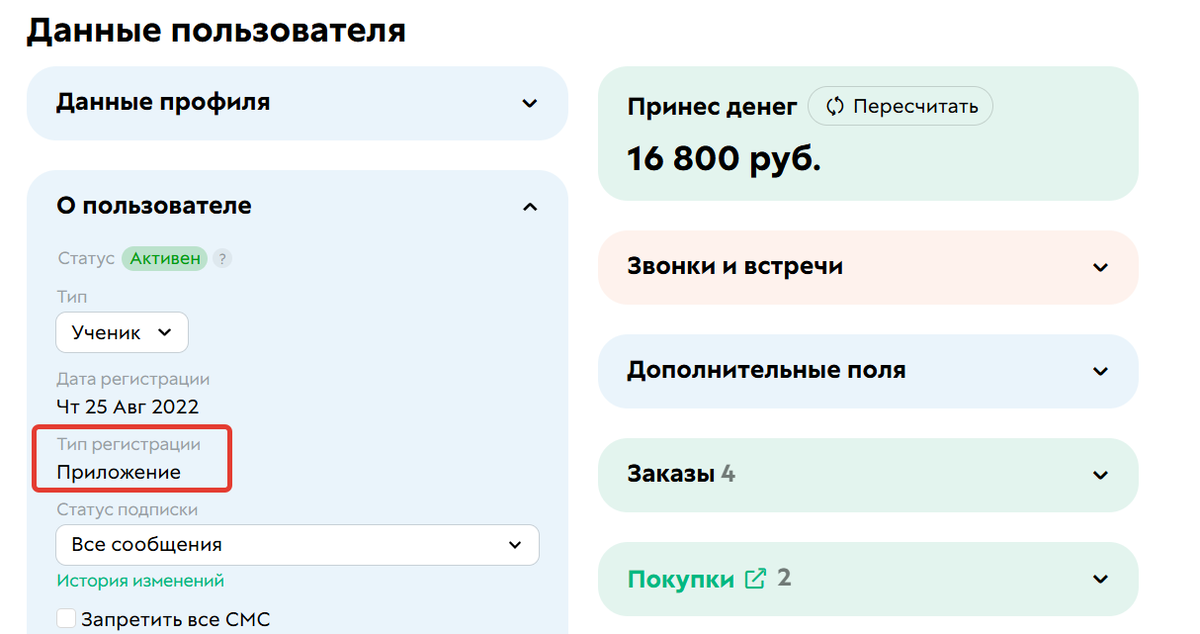Image resolution: width=1200 pixels, height=634 pixels.
Task: Click the dropdown arrow inside Ученик selector
Action: (166, 332)
